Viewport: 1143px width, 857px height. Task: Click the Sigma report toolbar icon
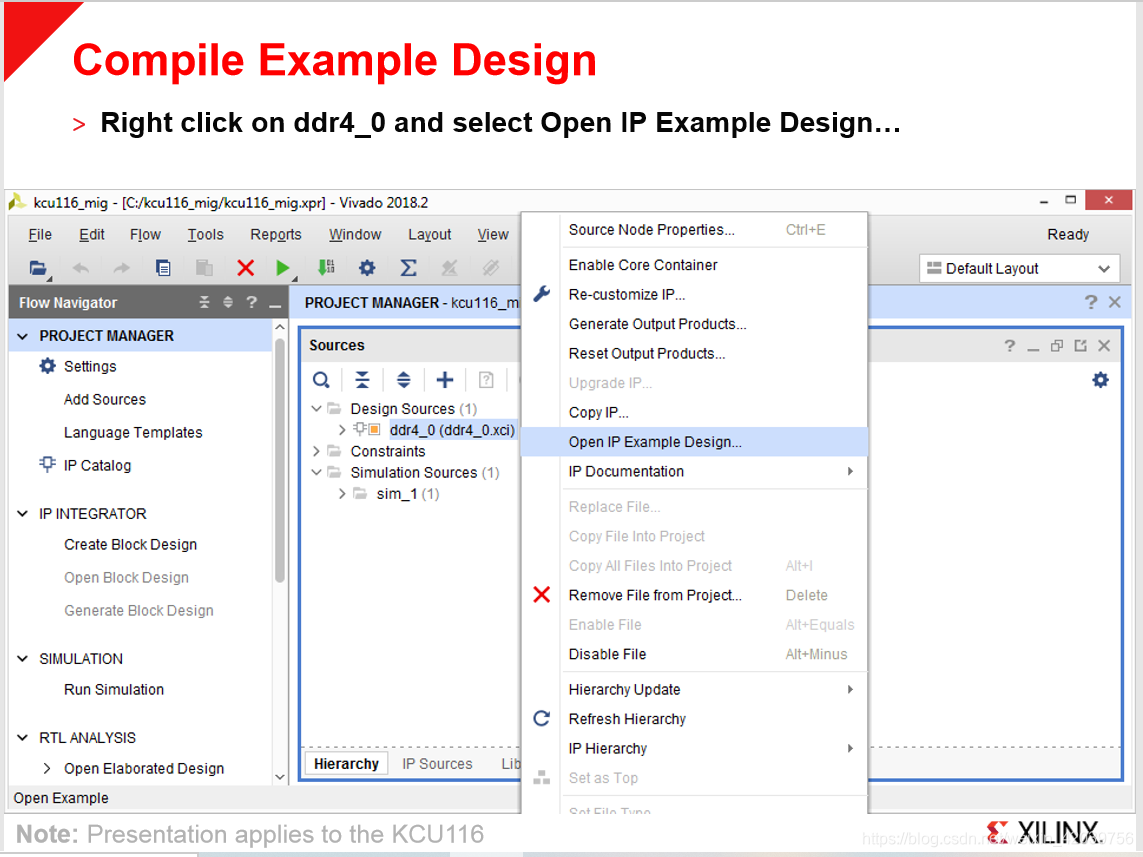[409, 268]
